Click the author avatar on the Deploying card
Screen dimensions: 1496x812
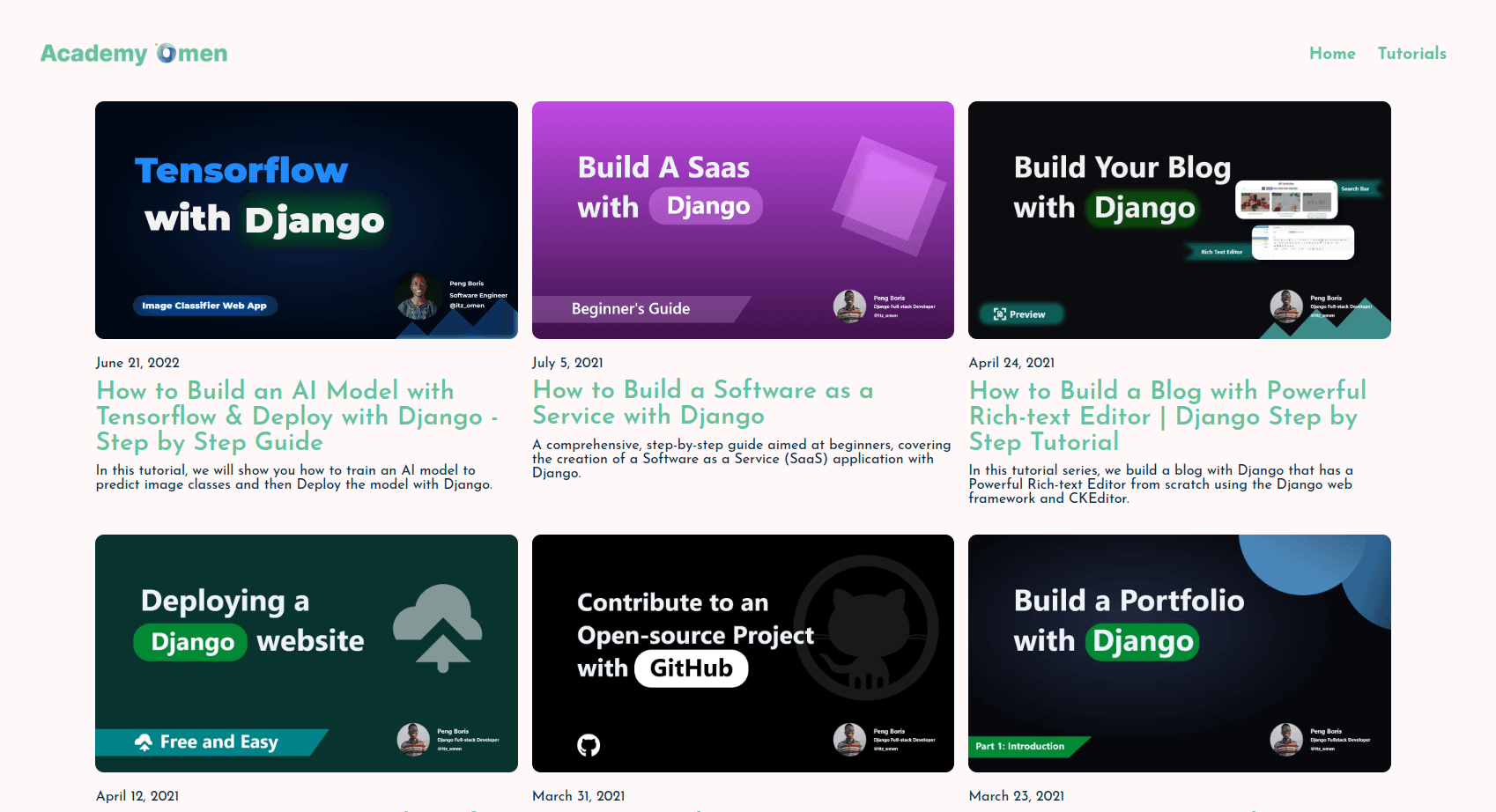[x=413, y=740]
